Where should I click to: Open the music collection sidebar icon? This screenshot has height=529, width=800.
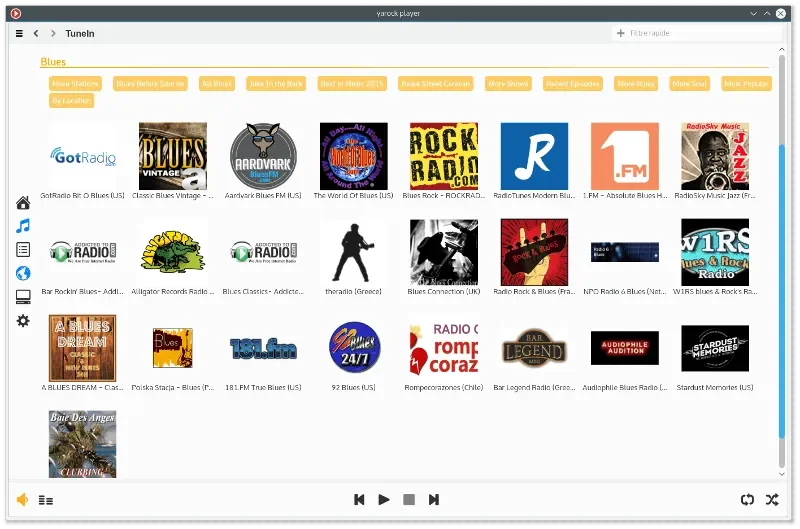click(23, 226)
